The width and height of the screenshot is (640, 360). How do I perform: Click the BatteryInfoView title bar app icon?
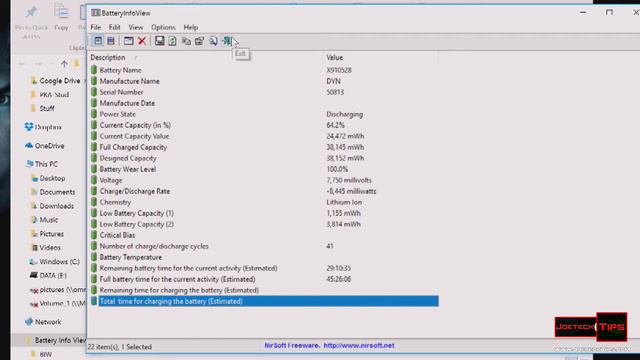(96, 13)
